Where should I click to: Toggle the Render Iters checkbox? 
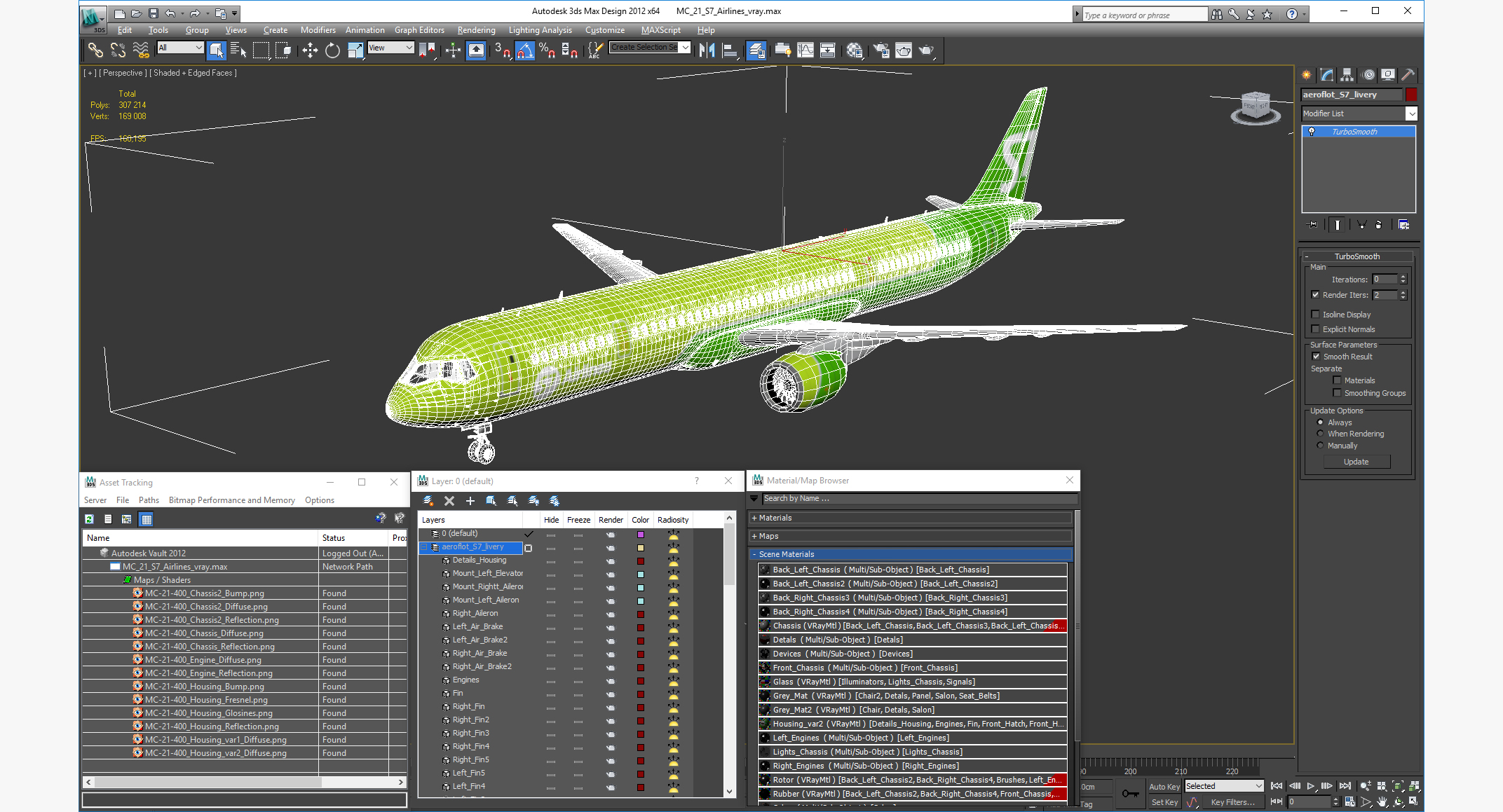pyautogui.click(x=1315, y=295)
